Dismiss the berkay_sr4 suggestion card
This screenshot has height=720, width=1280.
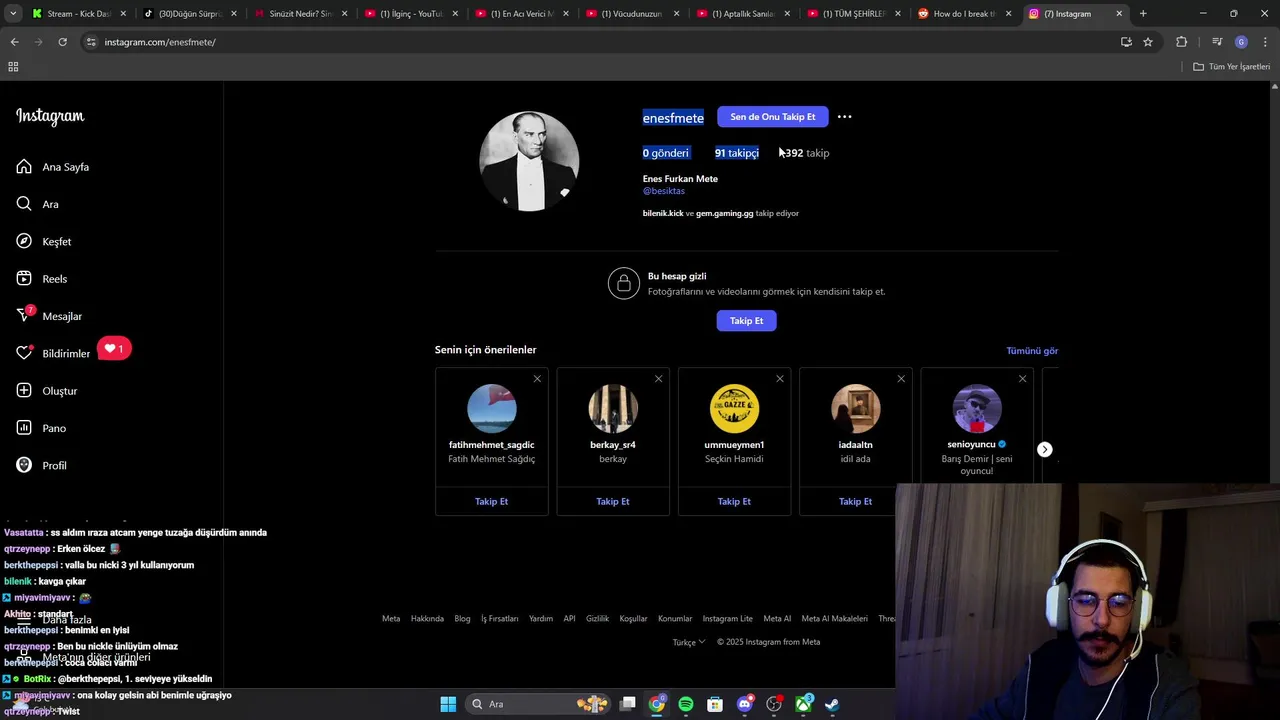[658, 379]
